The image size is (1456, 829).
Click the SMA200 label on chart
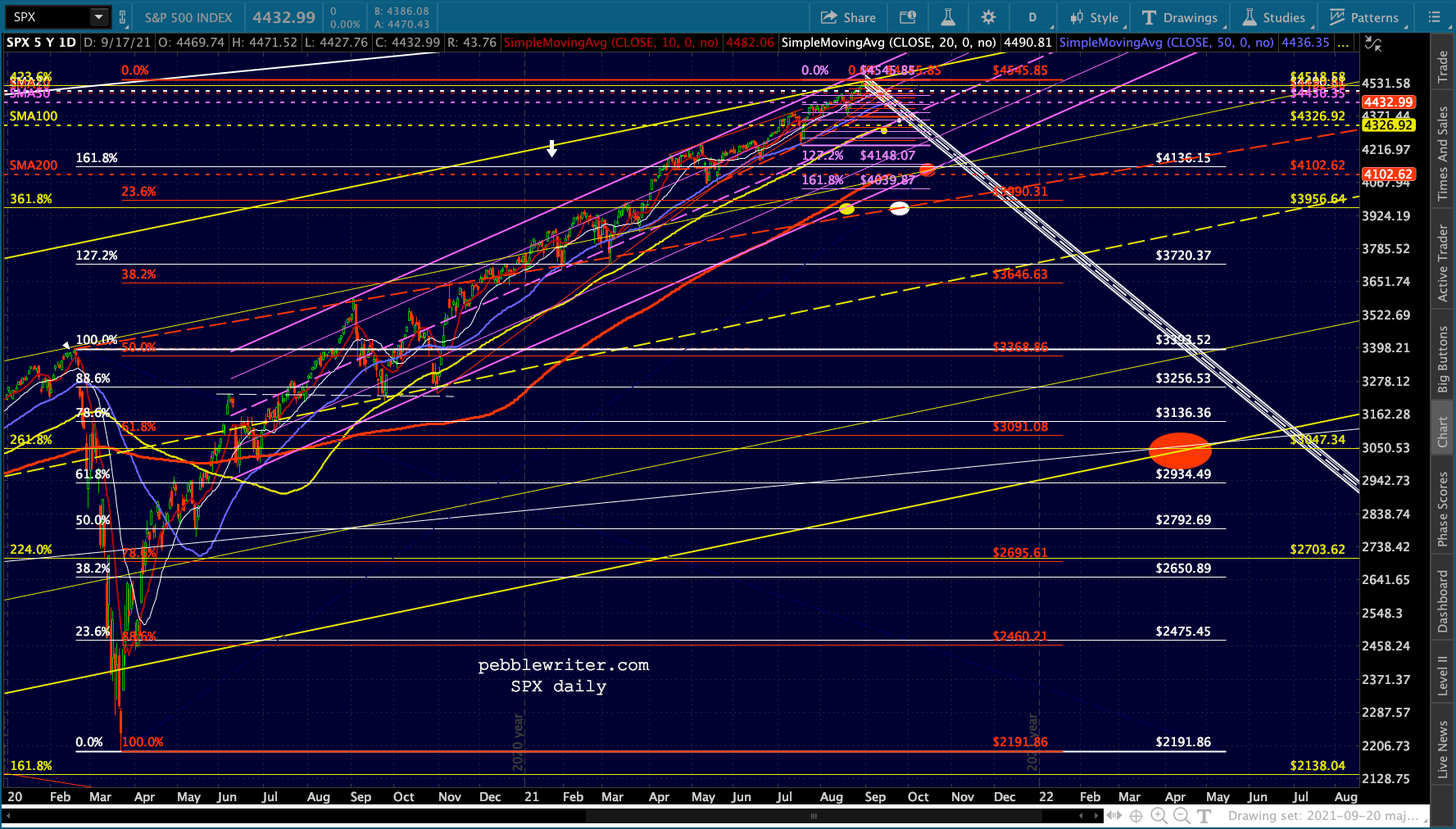click(34, 165)
